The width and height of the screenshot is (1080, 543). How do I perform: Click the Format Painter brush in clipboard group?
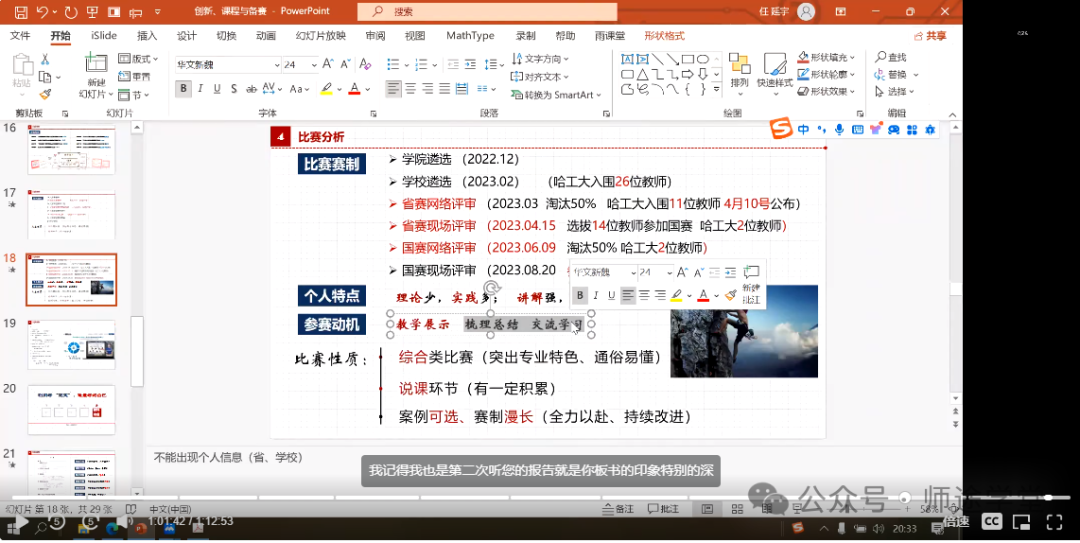(45, 94)
